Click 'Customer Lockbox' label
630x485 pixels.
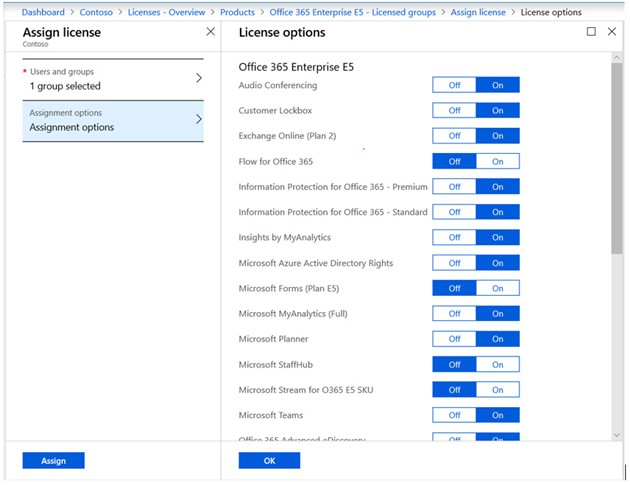coord(275,111)
